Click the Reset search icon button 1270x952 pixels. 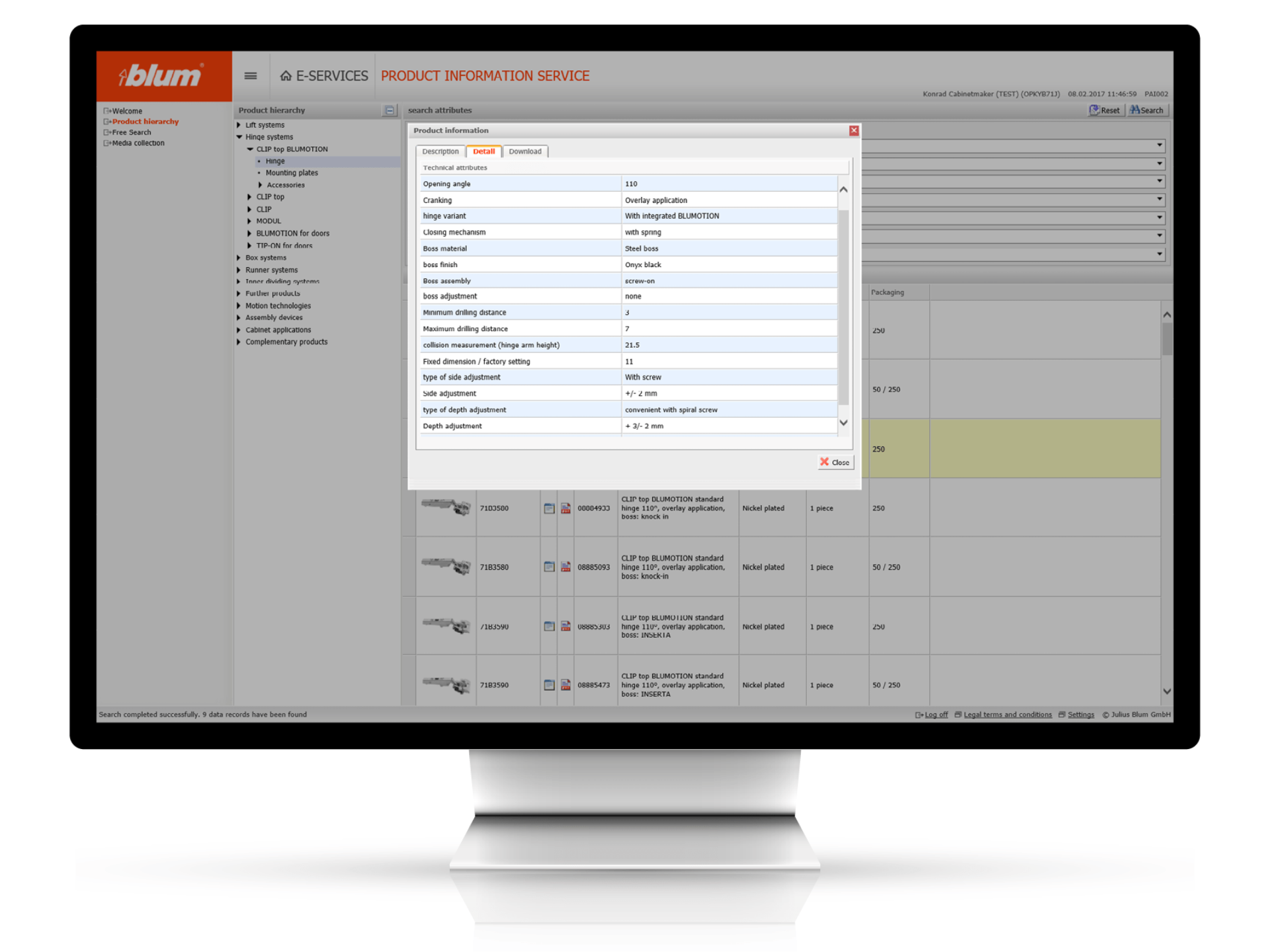(x=1105, y=110)
